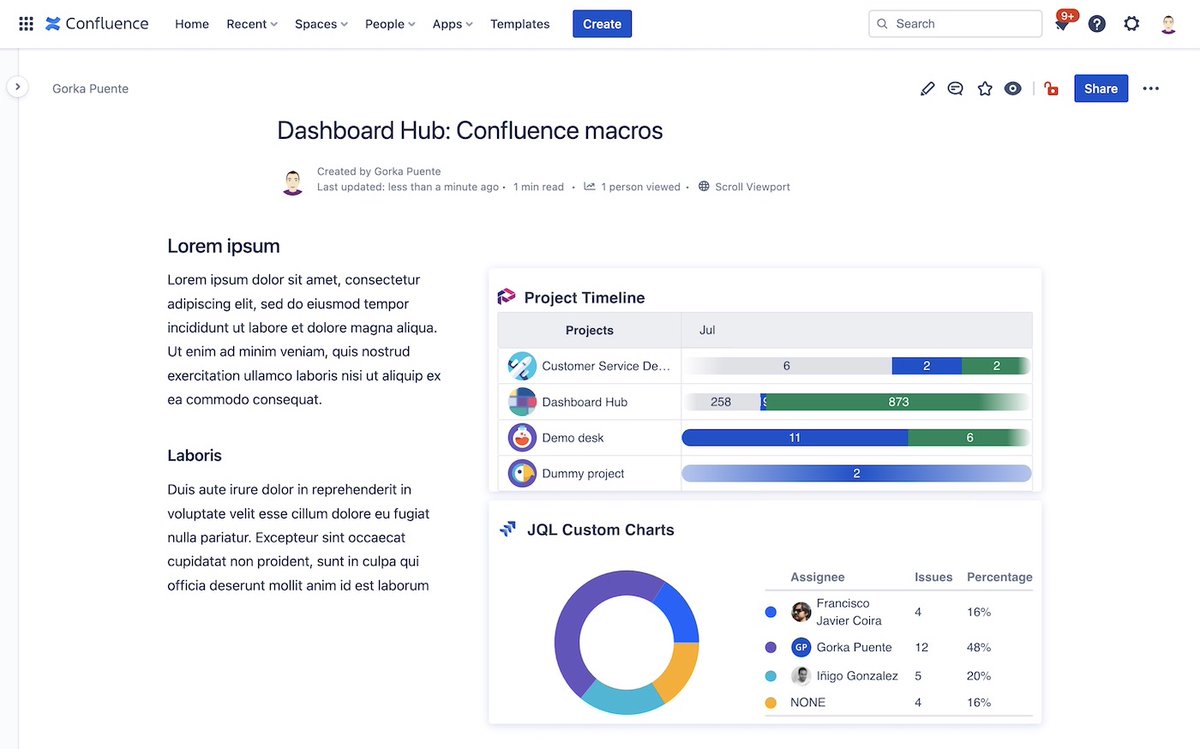This screenshot has height=749, width=1200.
Task: Open page restrictions red lock icon
Action: pos(1051,89)
